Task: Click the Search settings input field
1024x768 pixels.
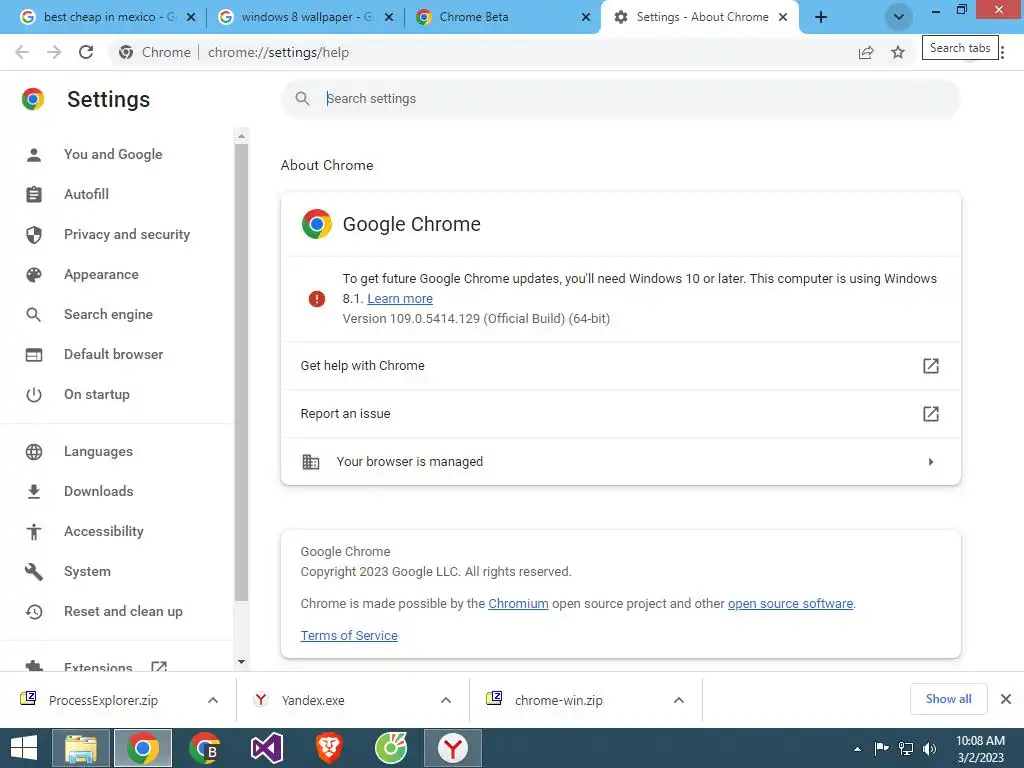Action: [620, 99]
